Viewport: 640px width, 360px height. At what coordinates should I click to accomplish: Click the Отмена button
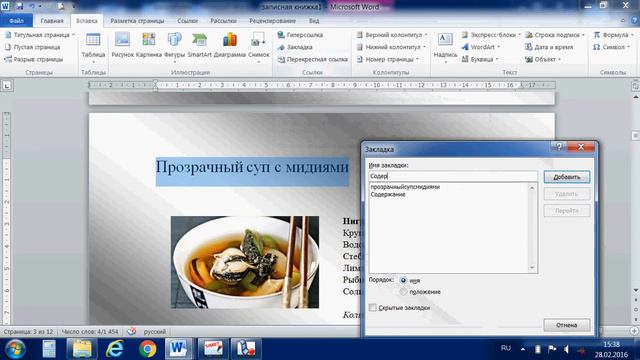567,325
